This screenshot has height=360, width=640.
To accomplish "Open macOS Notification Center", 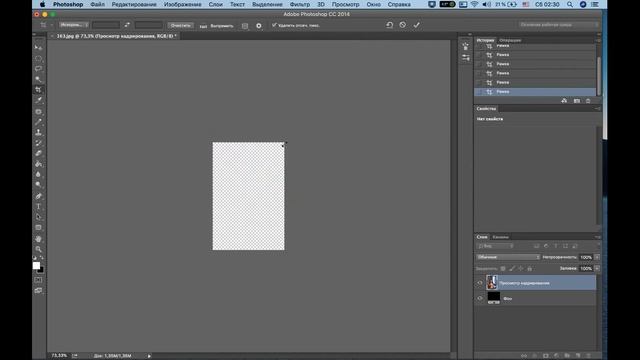I will pyautogui.click(x=595, y=4).
